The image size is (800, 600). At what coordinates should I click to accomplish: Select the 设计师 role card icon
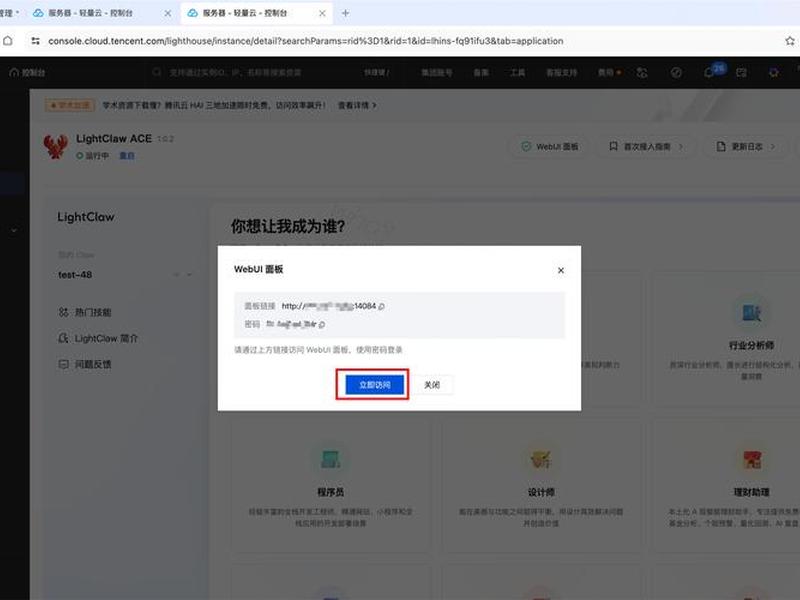(541, 459)
